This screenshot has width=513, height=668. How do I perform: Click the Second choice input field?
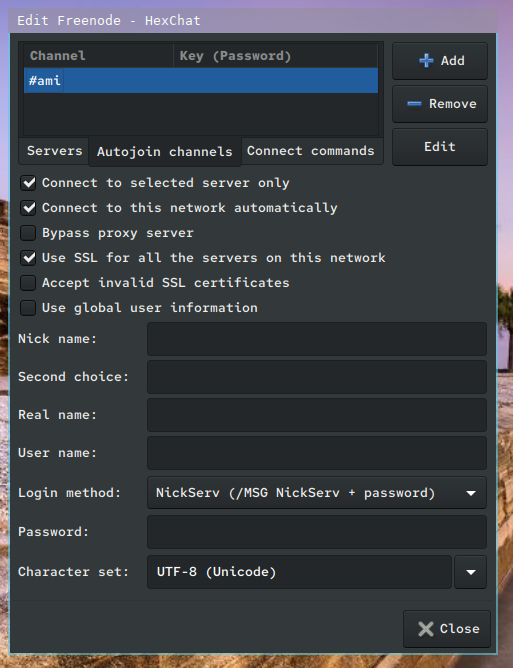click(x=317, y=377)
